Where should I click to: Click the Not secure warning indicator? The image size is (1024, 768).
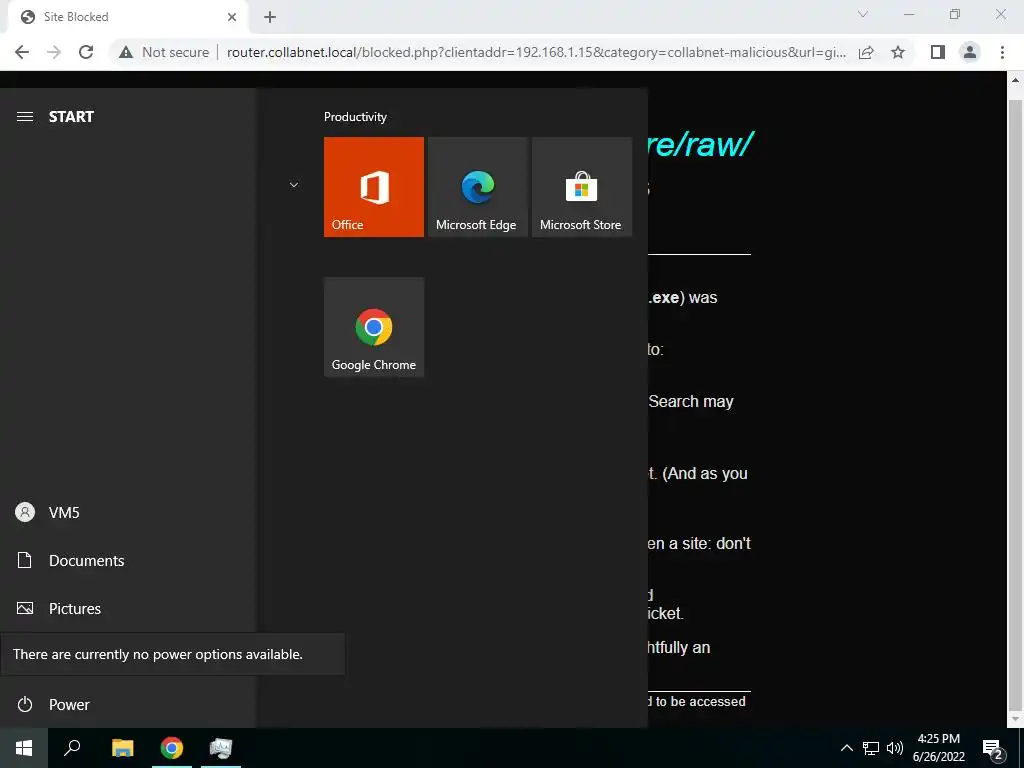[164, 52]
